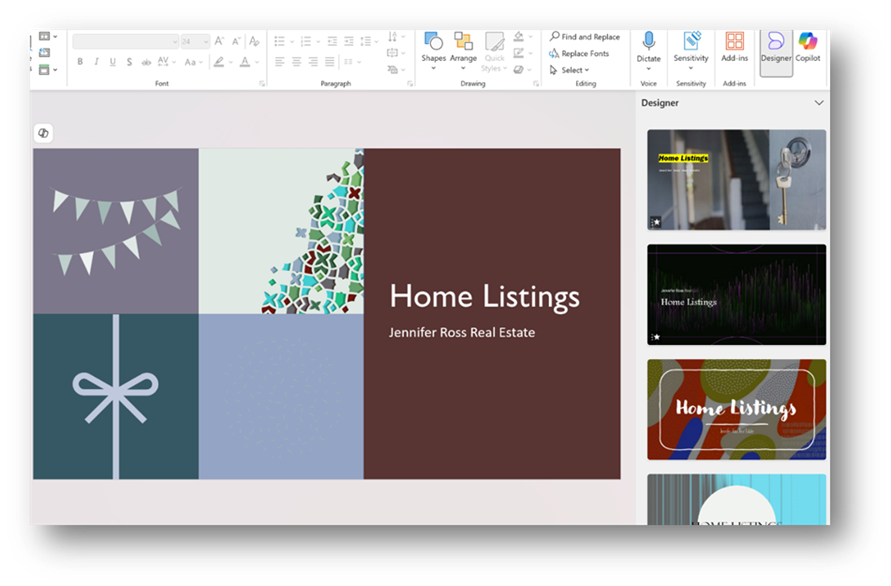Convert to SmartArt icon
891x586 pixels.
coord(395,69)
